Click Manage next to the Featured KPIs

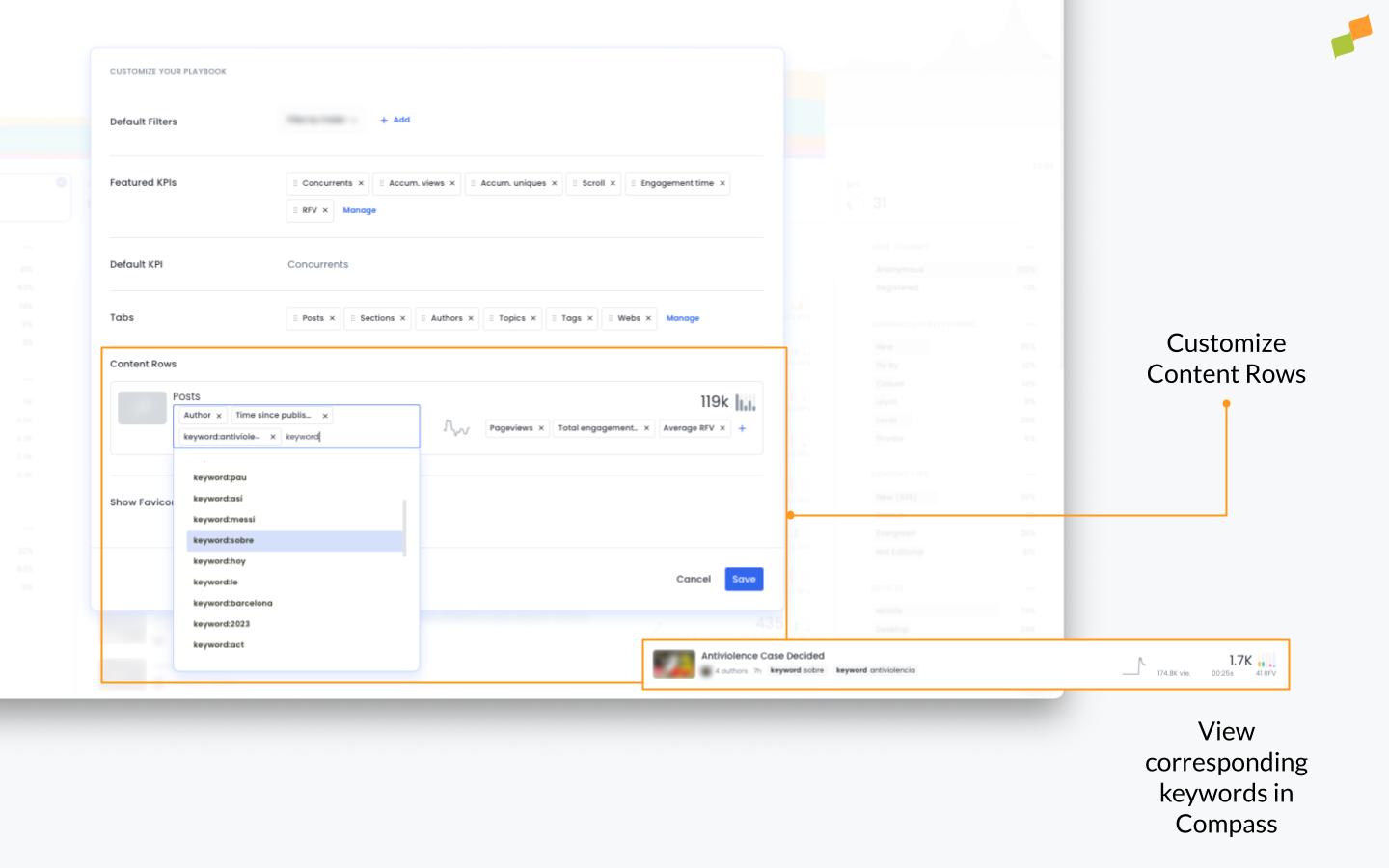tap(359, 210)
